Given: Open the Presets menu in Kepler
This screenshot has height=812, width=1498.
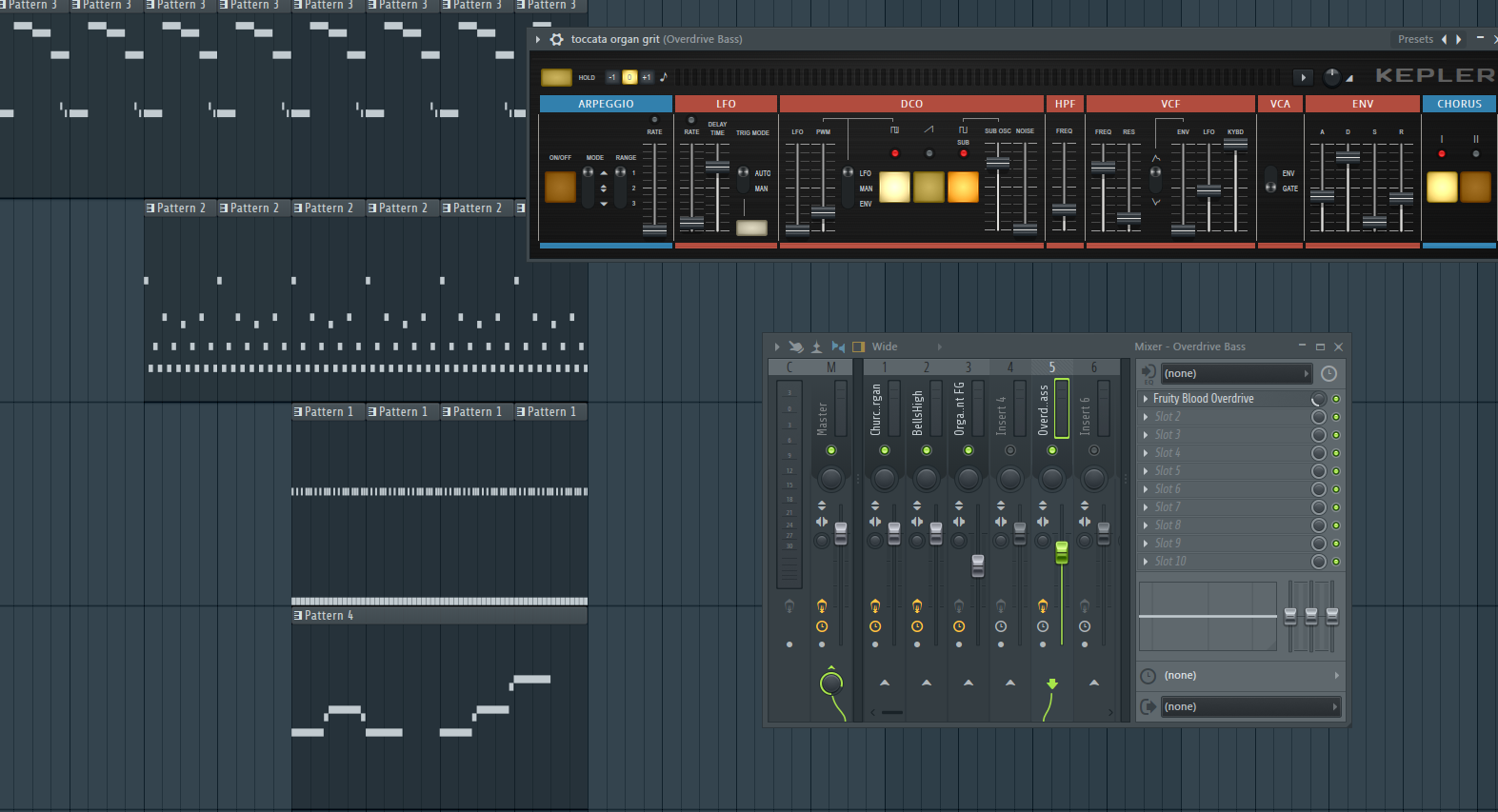Looking at the screenshot, I should (1415, 39).
